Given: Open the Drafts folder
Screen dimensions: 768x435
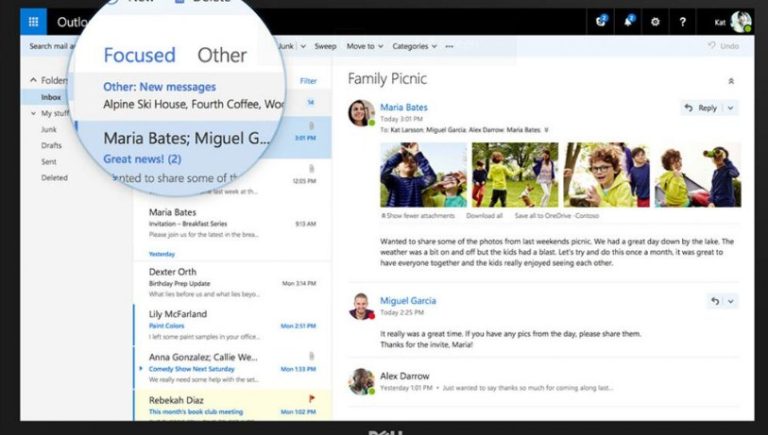Looking at the screenshot, I should click(51, 144).
